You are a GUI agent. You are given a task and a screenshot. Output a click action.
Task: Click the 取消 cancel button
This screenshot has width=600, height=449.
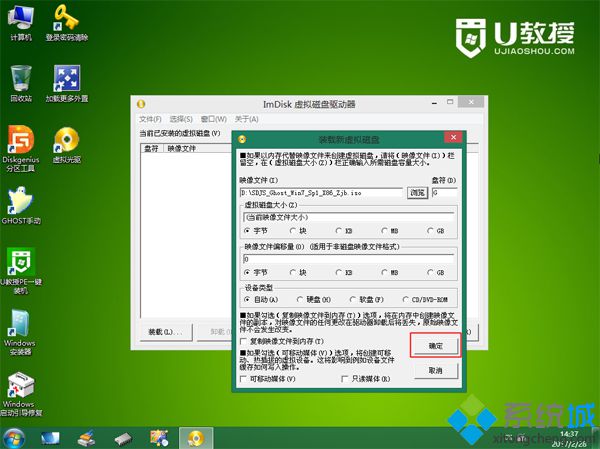tap(435, 371)
